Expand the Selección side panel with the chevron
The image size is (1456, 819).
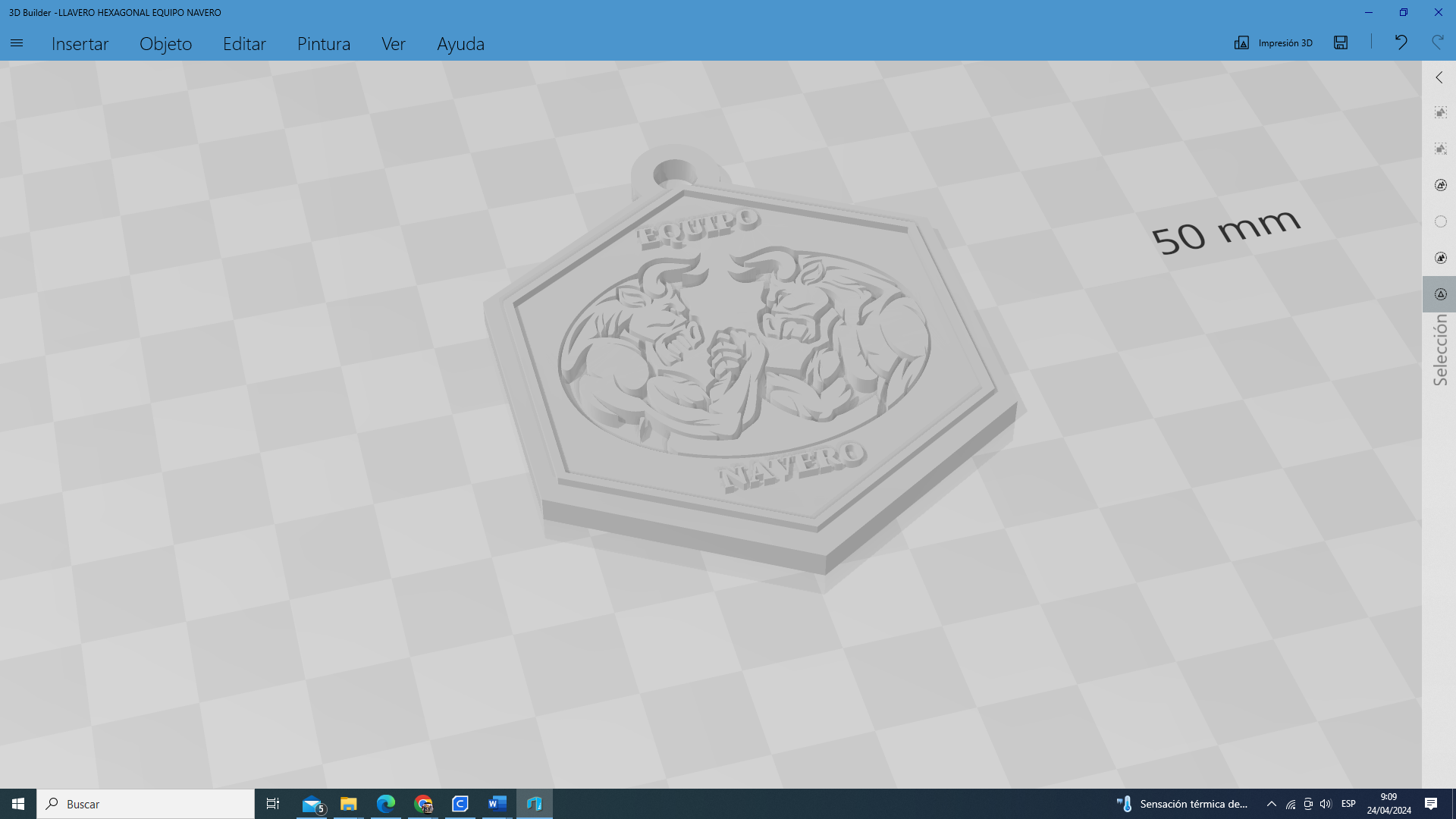[1439, 77]
